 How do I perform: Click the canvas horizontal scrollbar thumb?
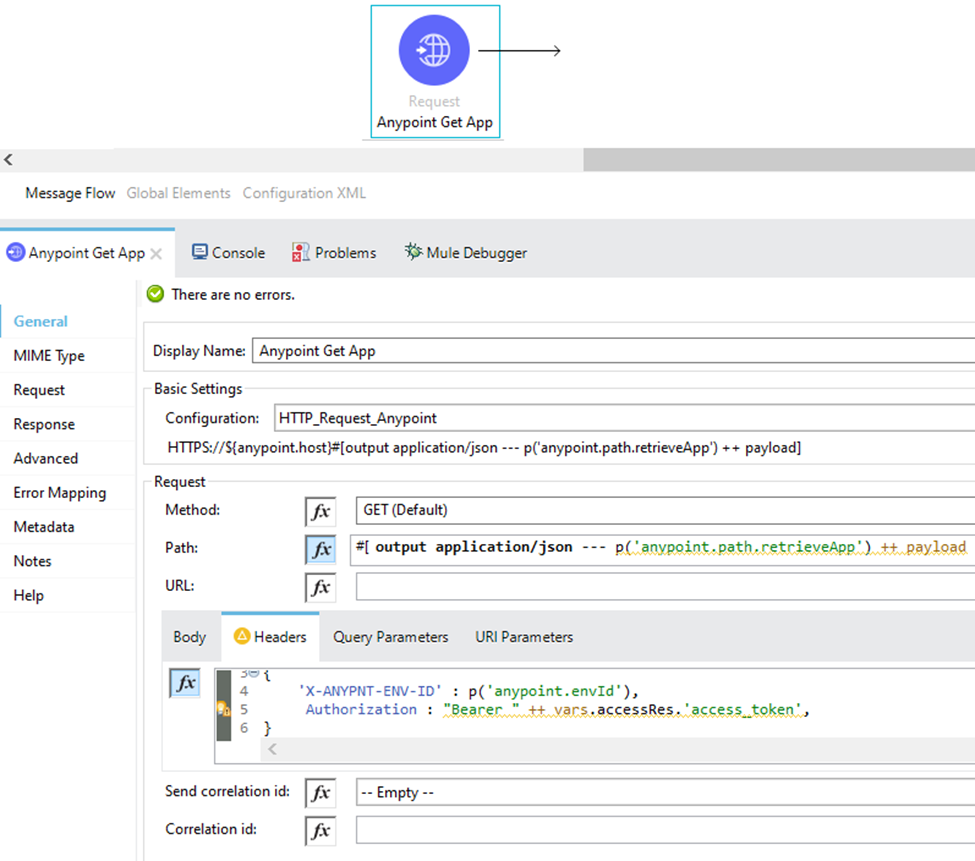pos(779,160)
